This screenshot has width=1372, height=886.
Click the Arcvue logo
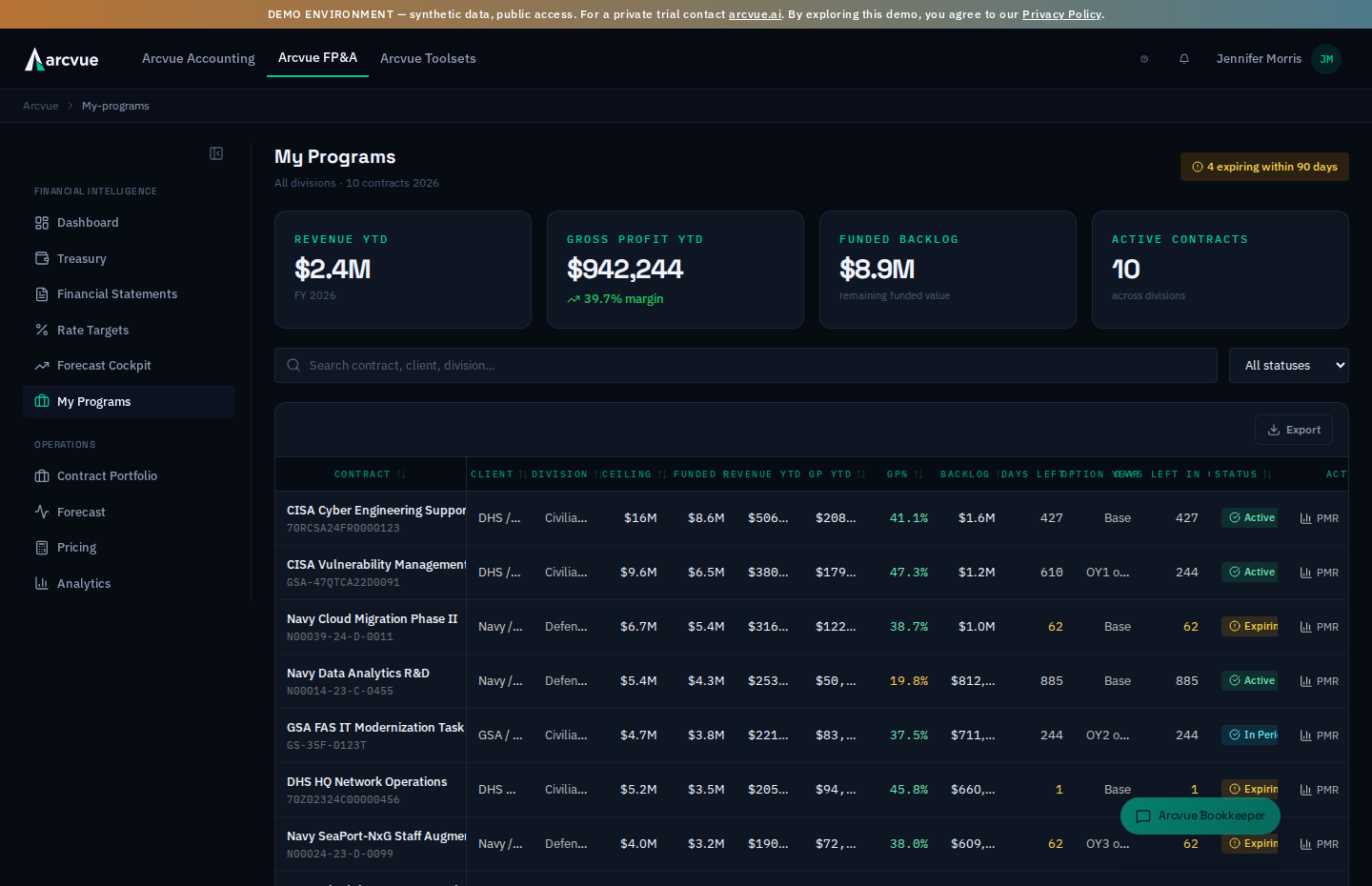point(62,59)
